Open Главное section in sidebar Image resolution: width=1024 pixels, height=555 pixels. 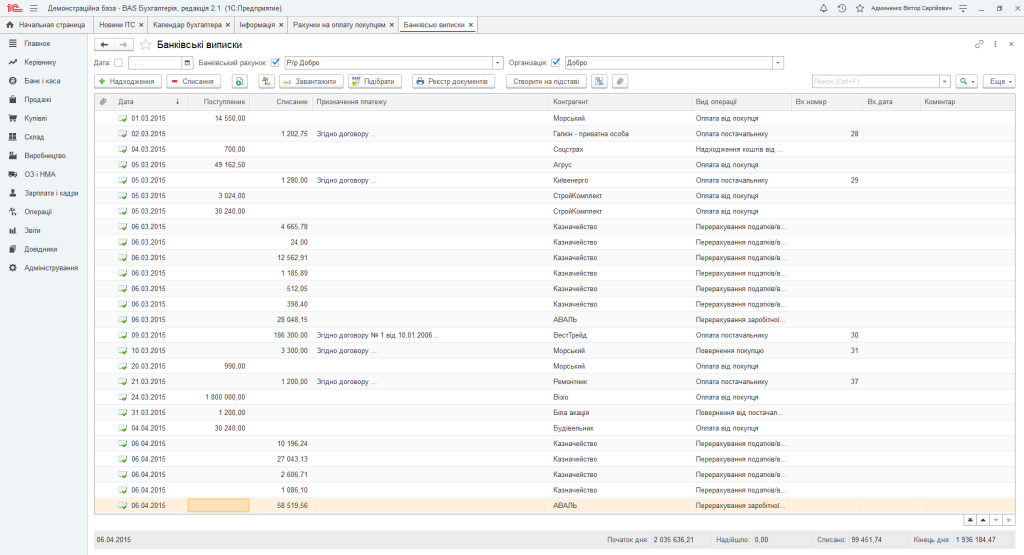click(x=37, y=44)
